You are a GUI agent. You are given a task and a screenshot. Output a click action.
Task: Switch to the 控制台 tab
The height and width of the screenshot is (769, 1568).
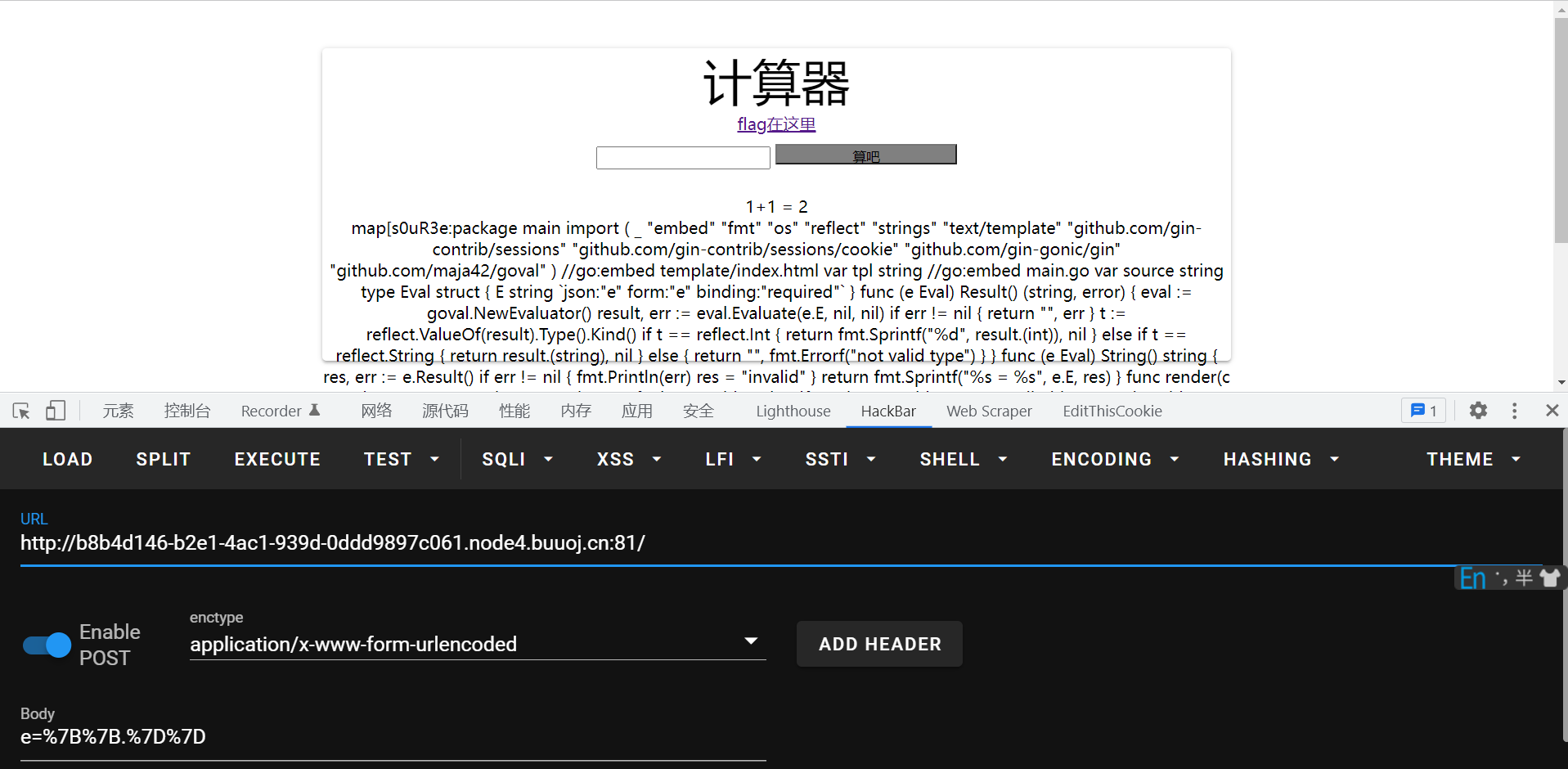(187, 411)
